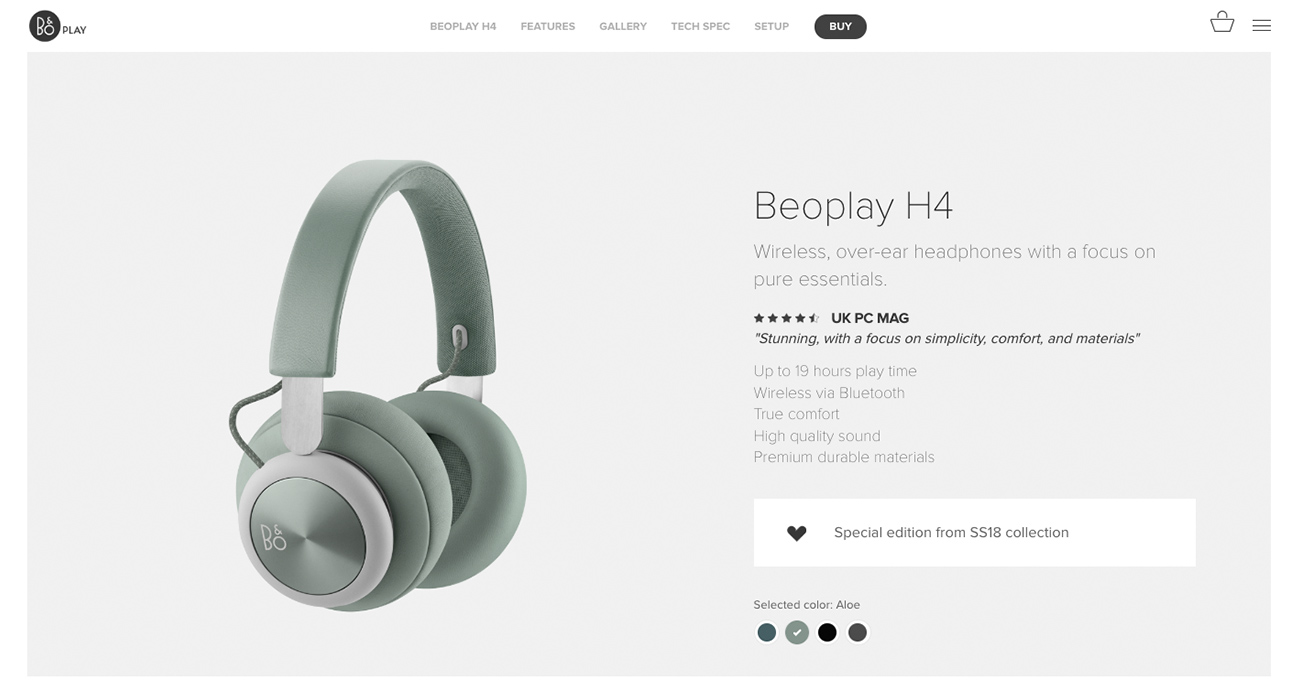Click the Beoplay H4 product heading
Screen dimensions: 1290x700
pyautogui.click(x=853, y=206)
